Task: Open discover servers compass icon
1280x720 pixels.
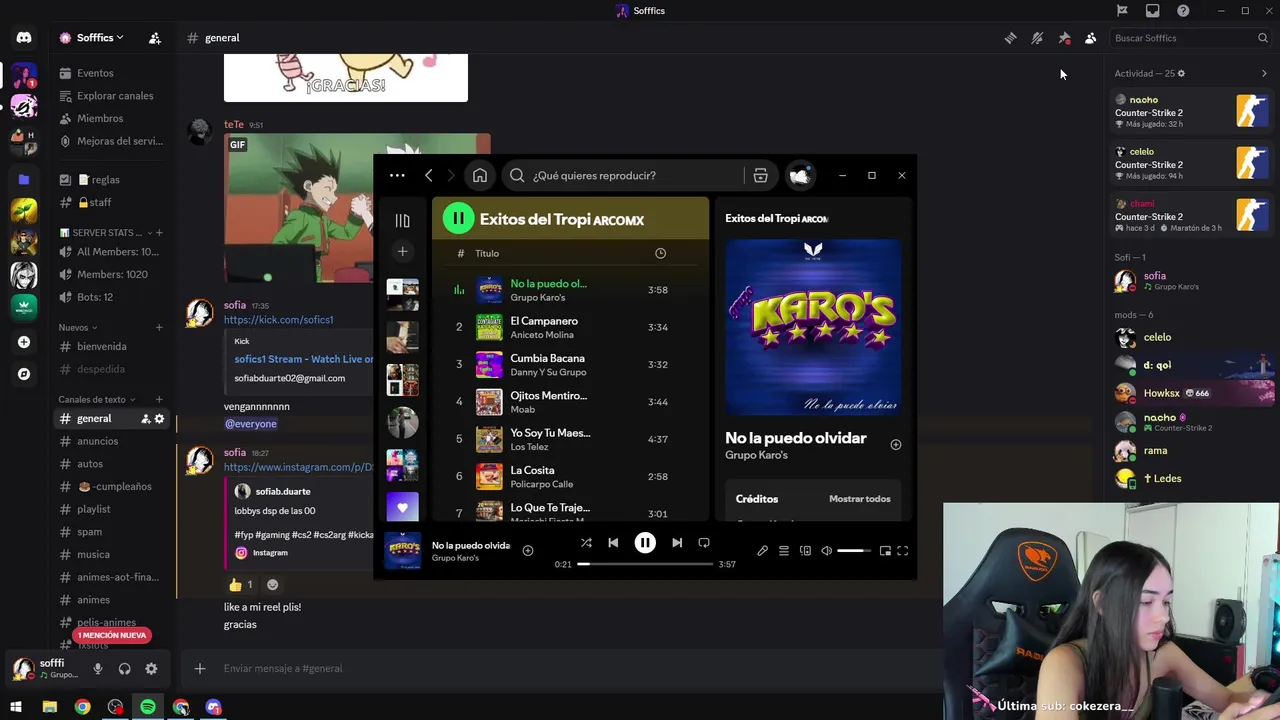Action: (x=24, y=374)
